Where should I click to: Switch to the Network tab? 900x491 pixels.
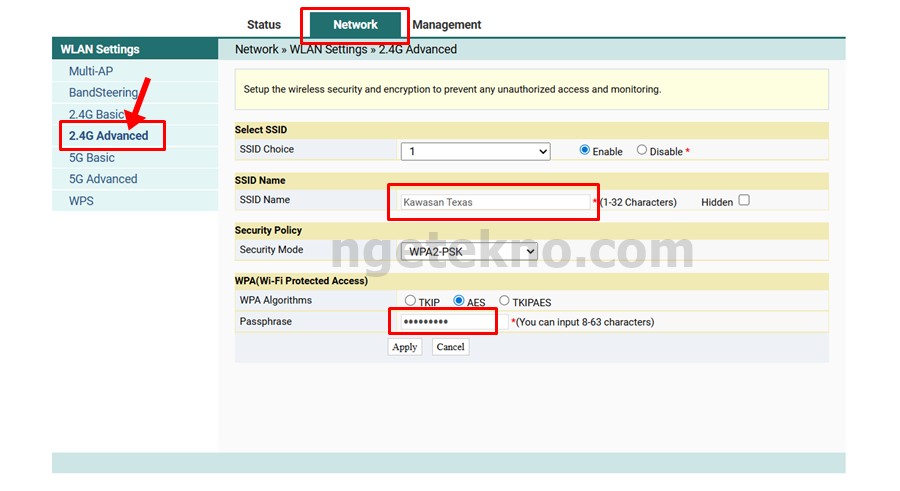[x=355, y=25]
